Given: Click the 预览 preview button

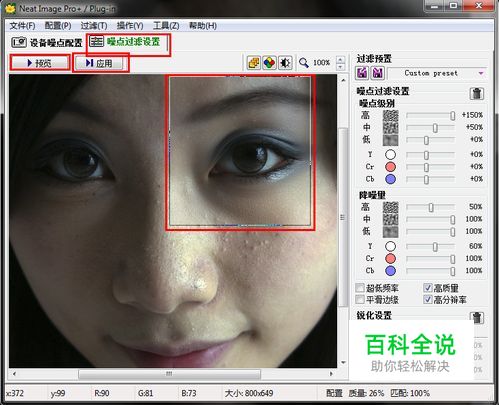Looking at the screenshot, I should [x=40, y=63].
